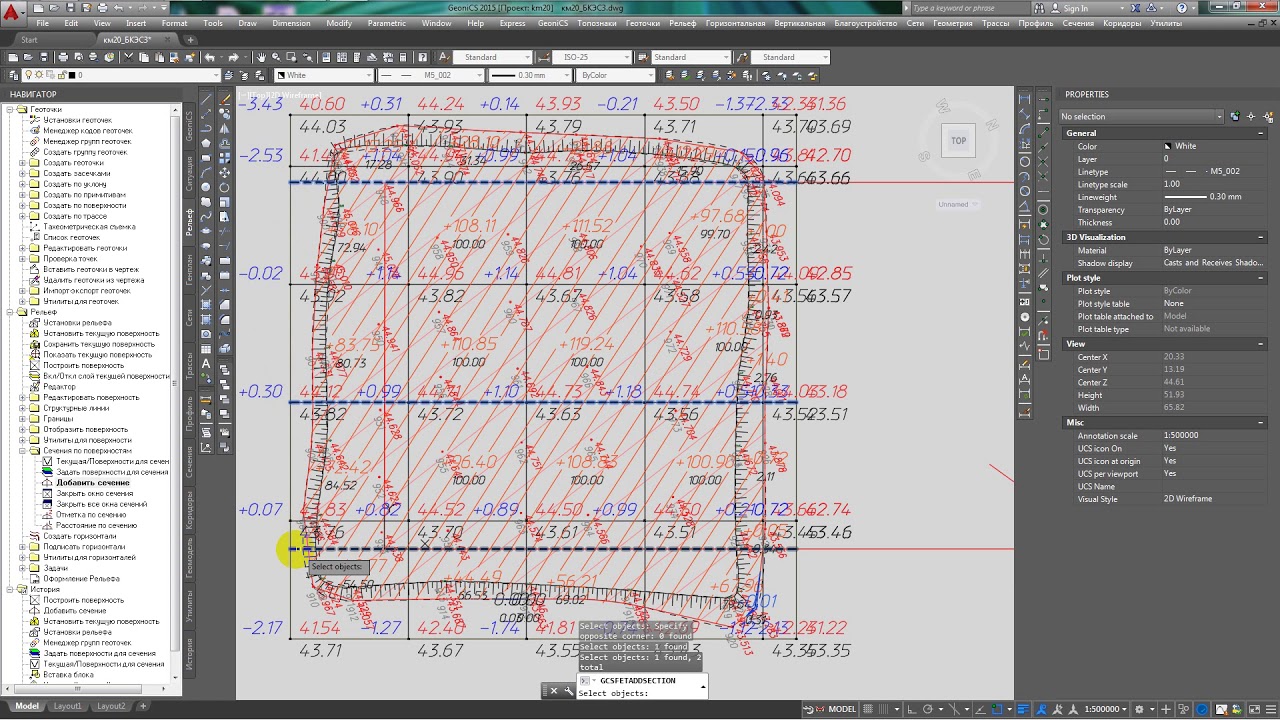The height and width of the screenshot is (720, 1280).
Task: Click the Erase tool icon
Action: [225, 100]
